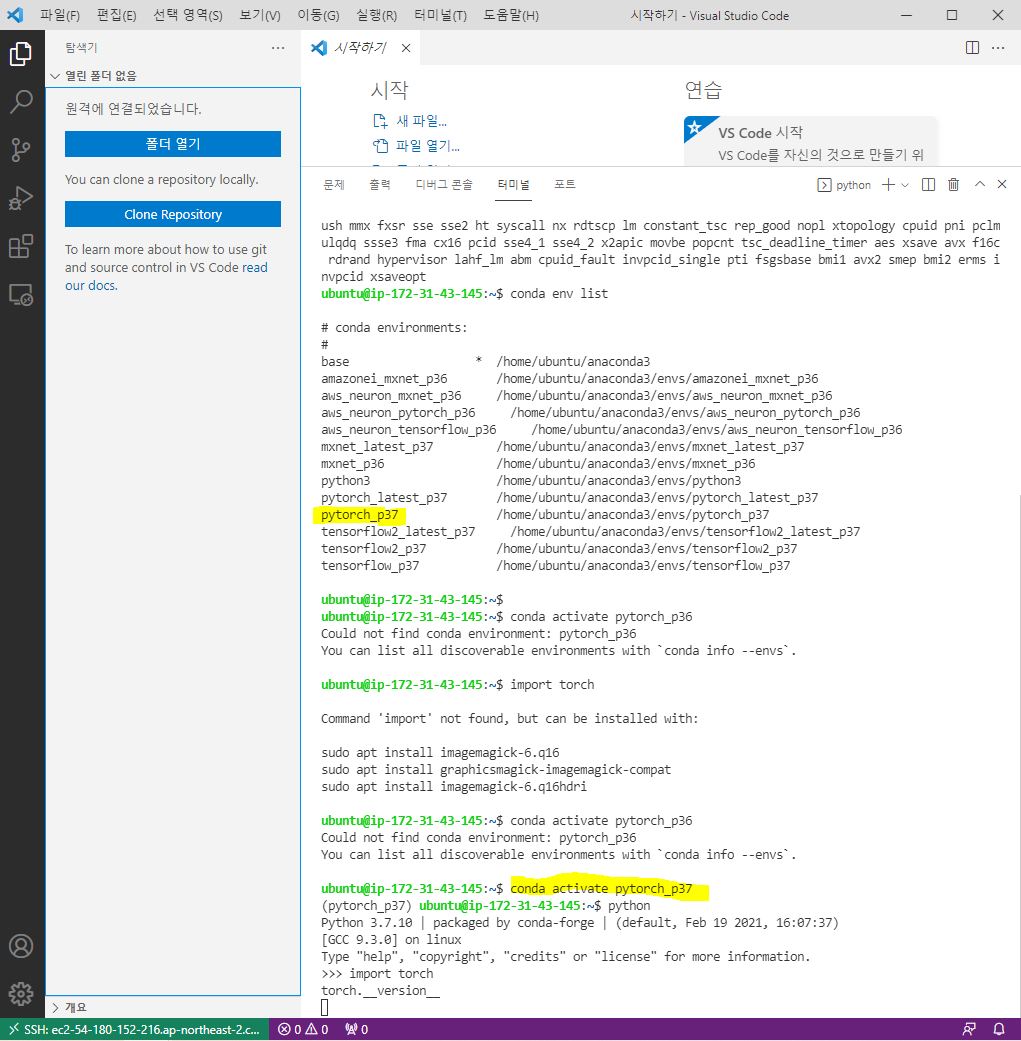The width and height of the screenshot is (1021, 1041).
Task: Open the Extensions view
Action: pyautogui.click(x=21, y=246)
